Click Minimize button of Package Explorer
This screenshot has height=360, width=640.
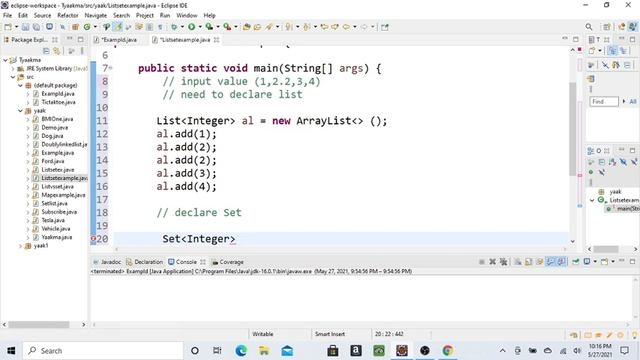[70, 39]
